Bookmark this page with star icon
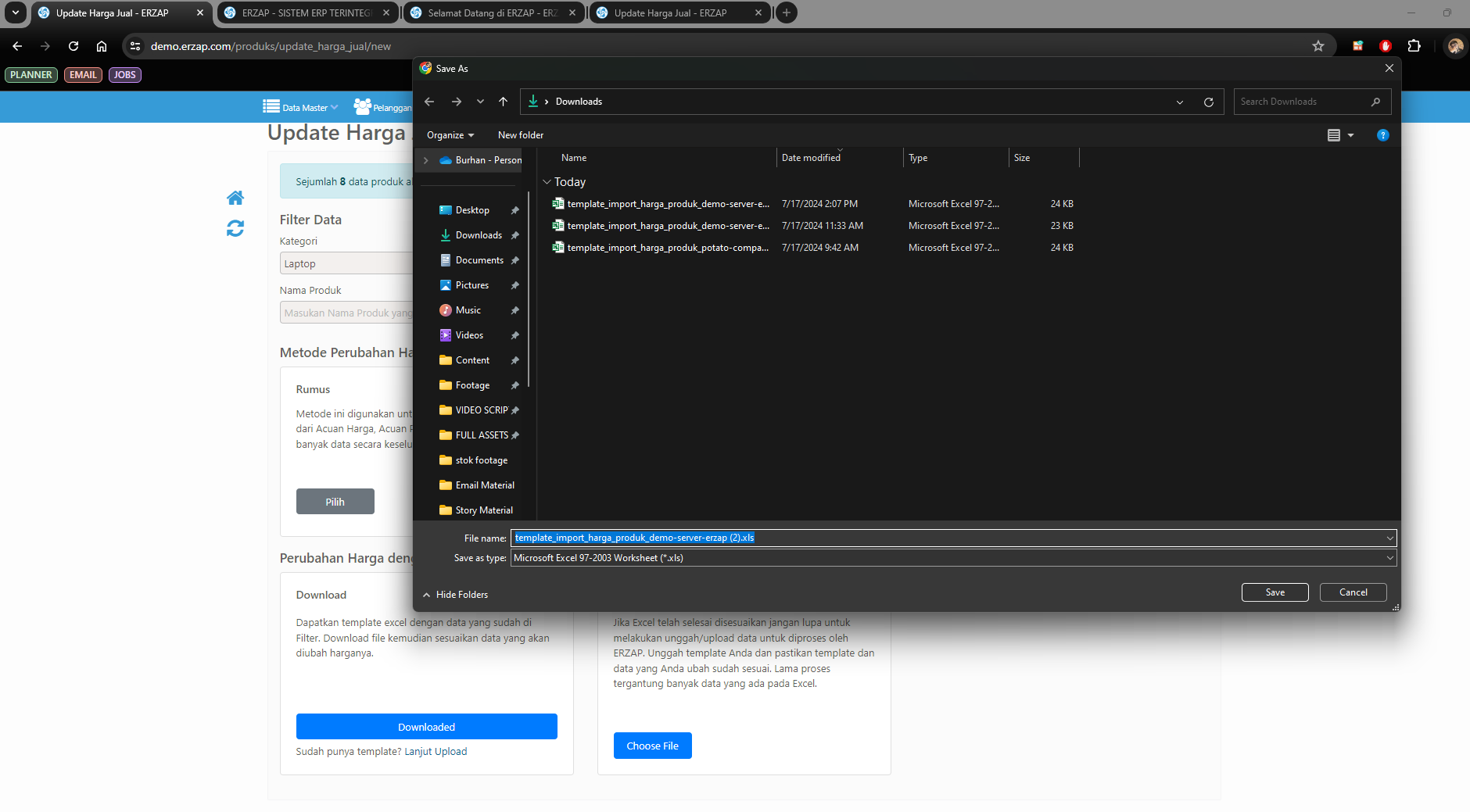 (x=1318, y=46)
